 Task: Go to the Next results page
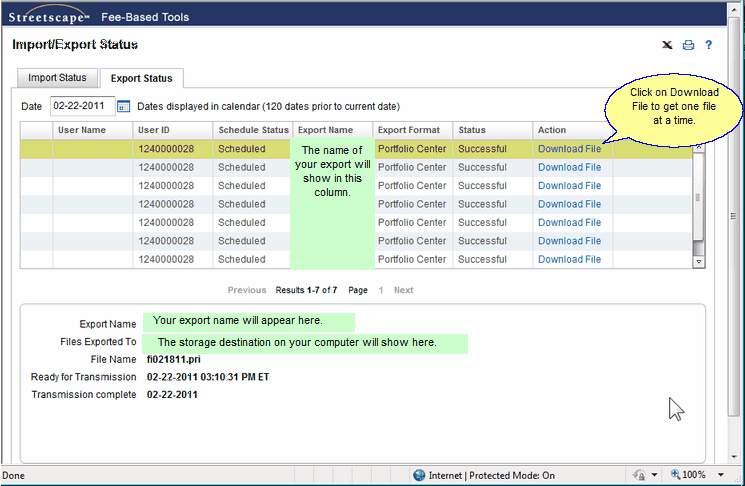coord(403,290)
